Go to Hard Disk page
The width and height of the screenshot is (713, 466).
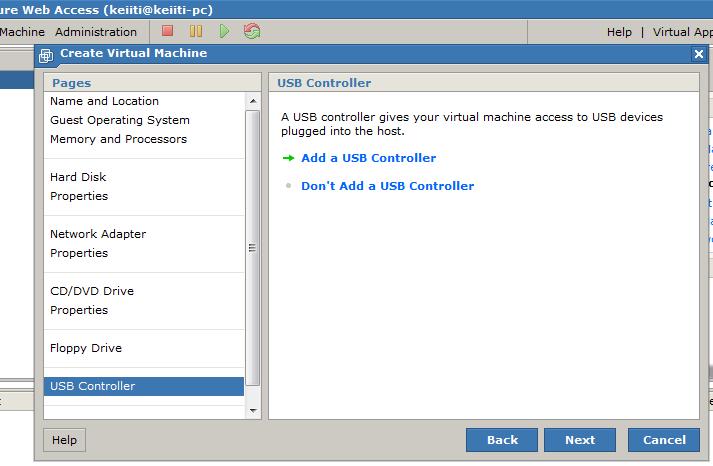(x=78, y=177)
